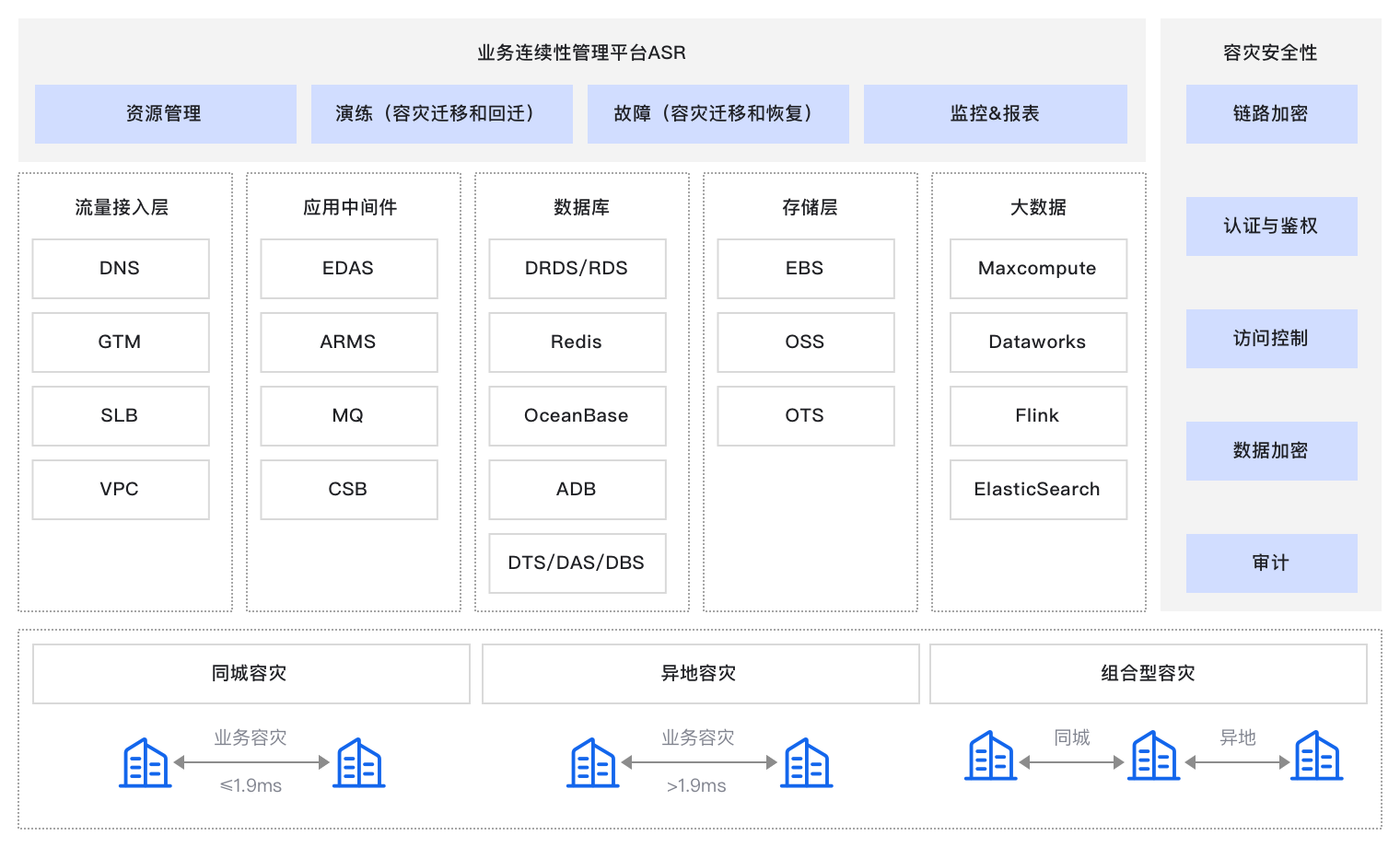
Task: Click the Maxcompute box
Action: tap(1039, 269)
